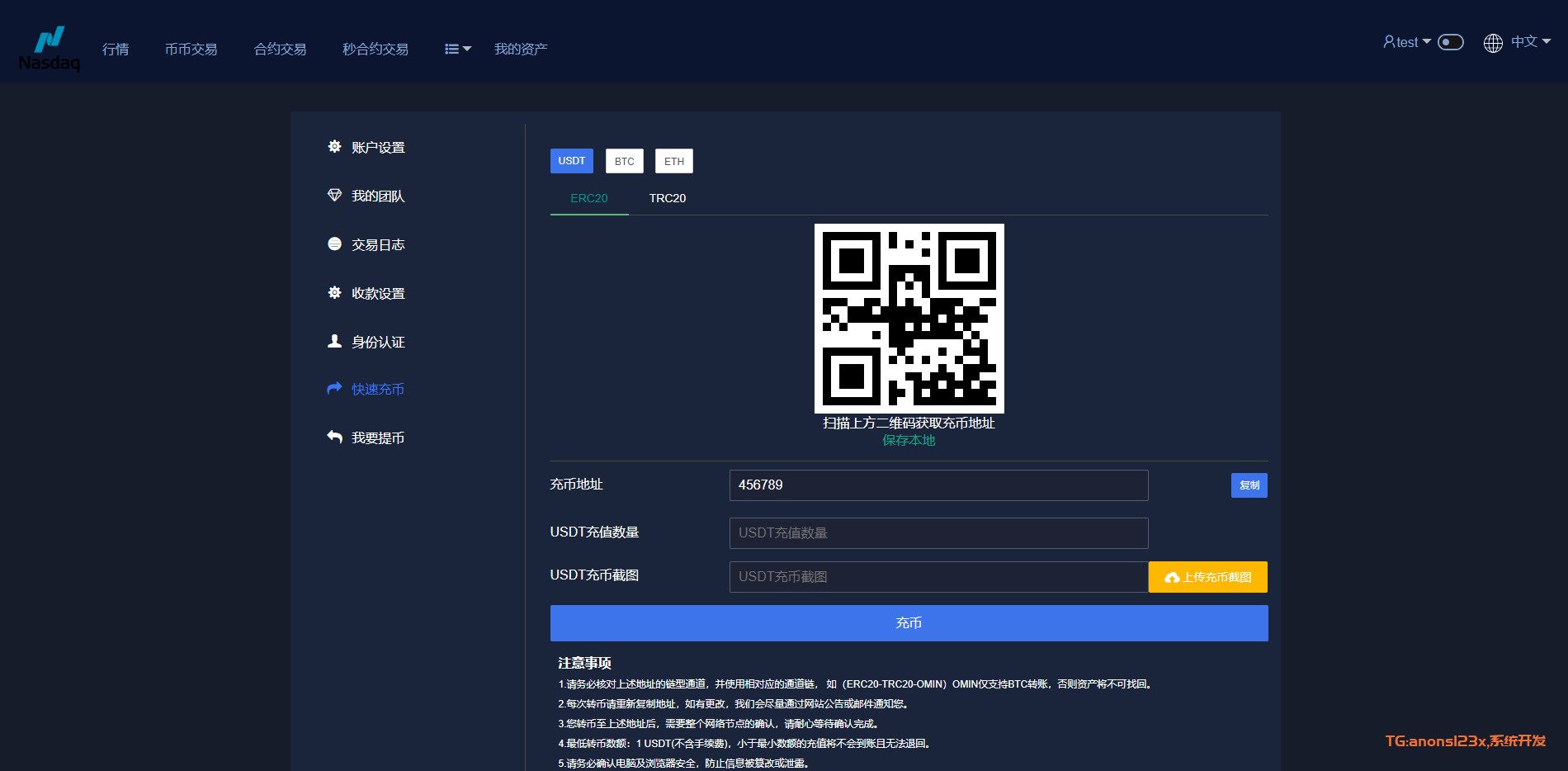
Task: Click the 扫描上方二维码获取充币地址 caption
Action: coord(909,423)
